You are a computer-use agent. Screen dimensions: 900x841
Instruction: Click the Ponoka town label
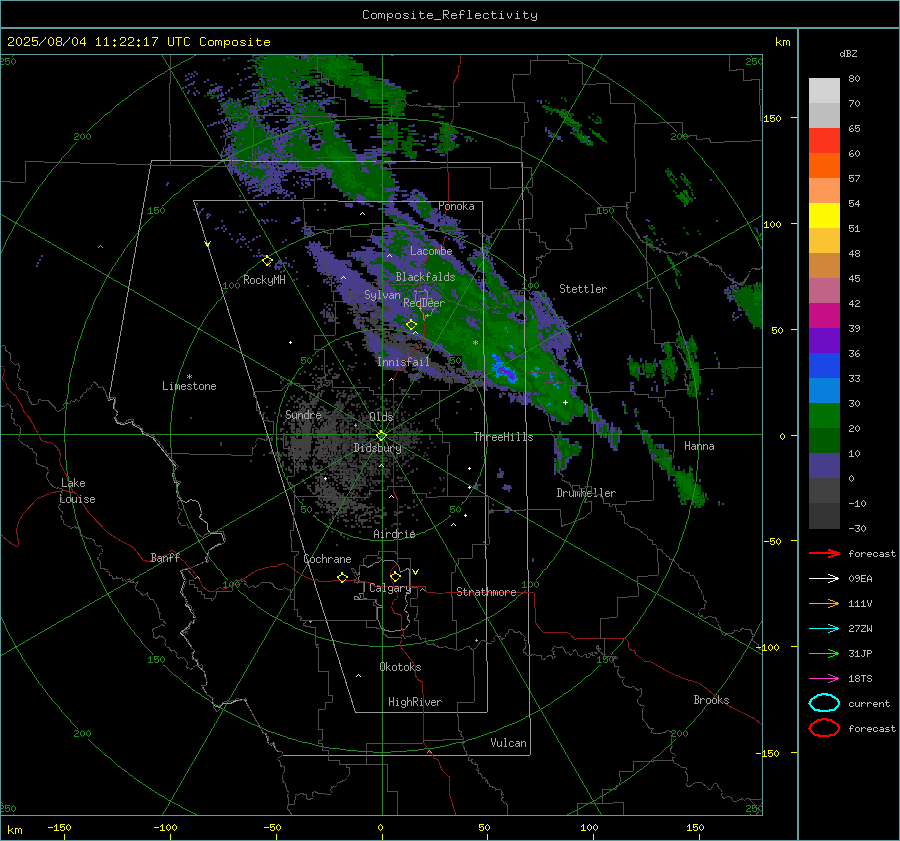[456, 206]
